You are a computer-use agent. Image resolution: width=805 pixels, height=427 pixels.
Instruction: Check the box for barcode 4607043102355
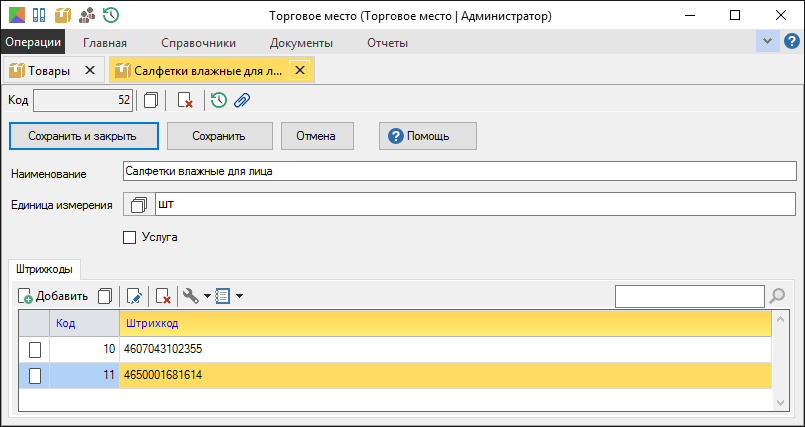(x=34, y=350)
